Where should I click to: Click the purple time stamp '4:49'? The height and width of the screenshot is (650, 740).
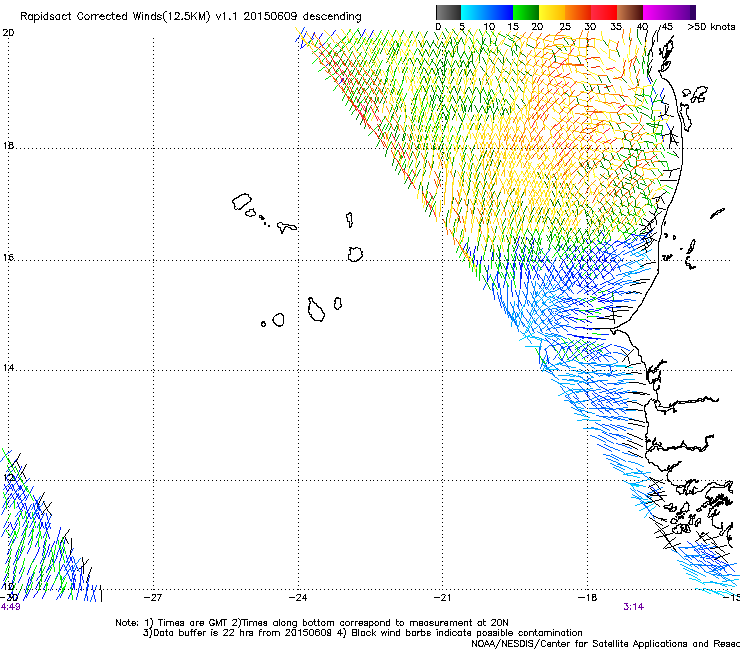tap(10, 607)
